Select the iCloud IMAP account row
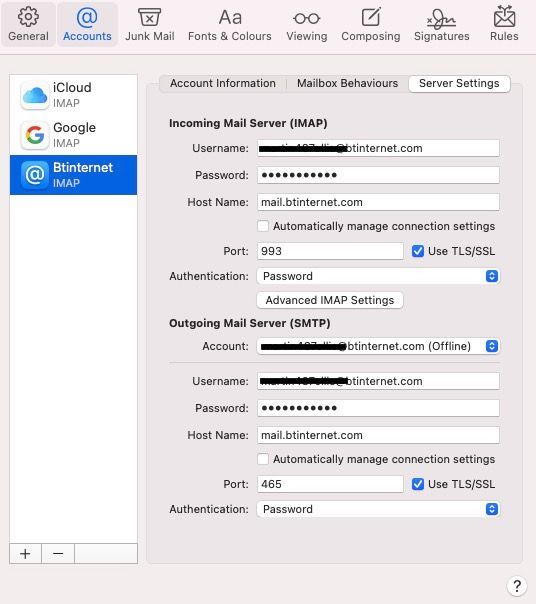 point(73,95)
